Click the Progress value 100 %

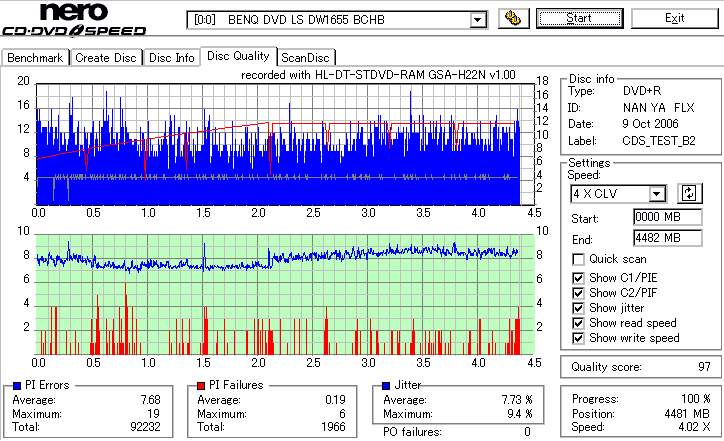pos(696,399)
